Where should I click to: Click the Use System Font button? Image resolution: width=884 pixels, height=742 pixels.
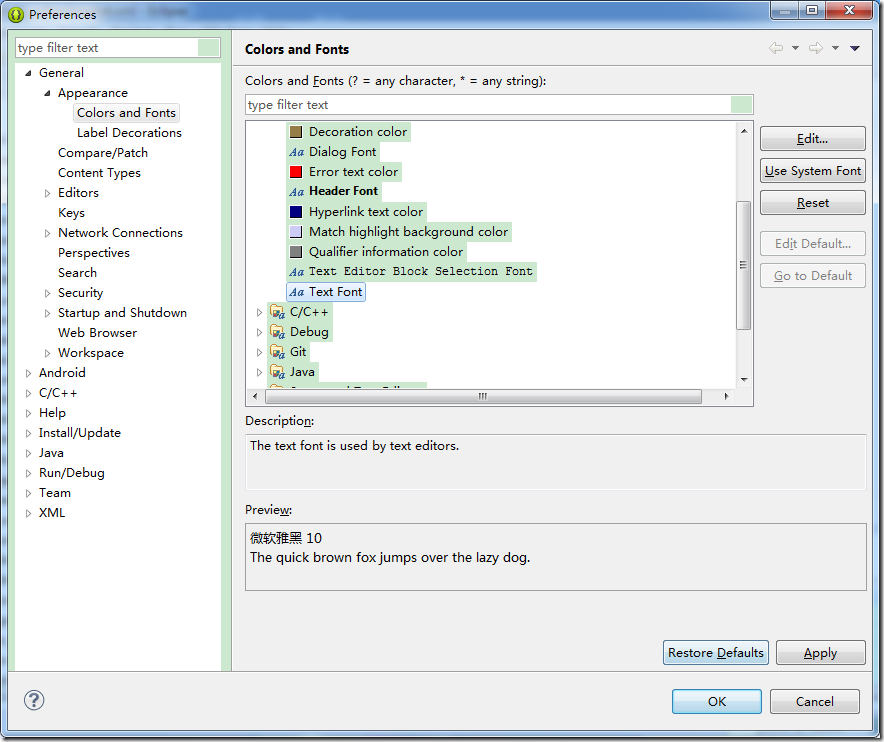(x=812, y=171)
